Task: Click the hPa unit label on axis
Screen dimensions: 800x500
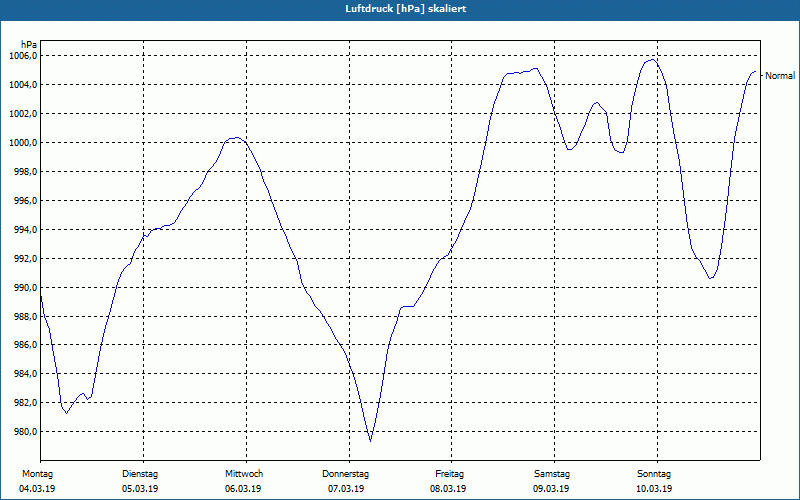Action: 29,44
